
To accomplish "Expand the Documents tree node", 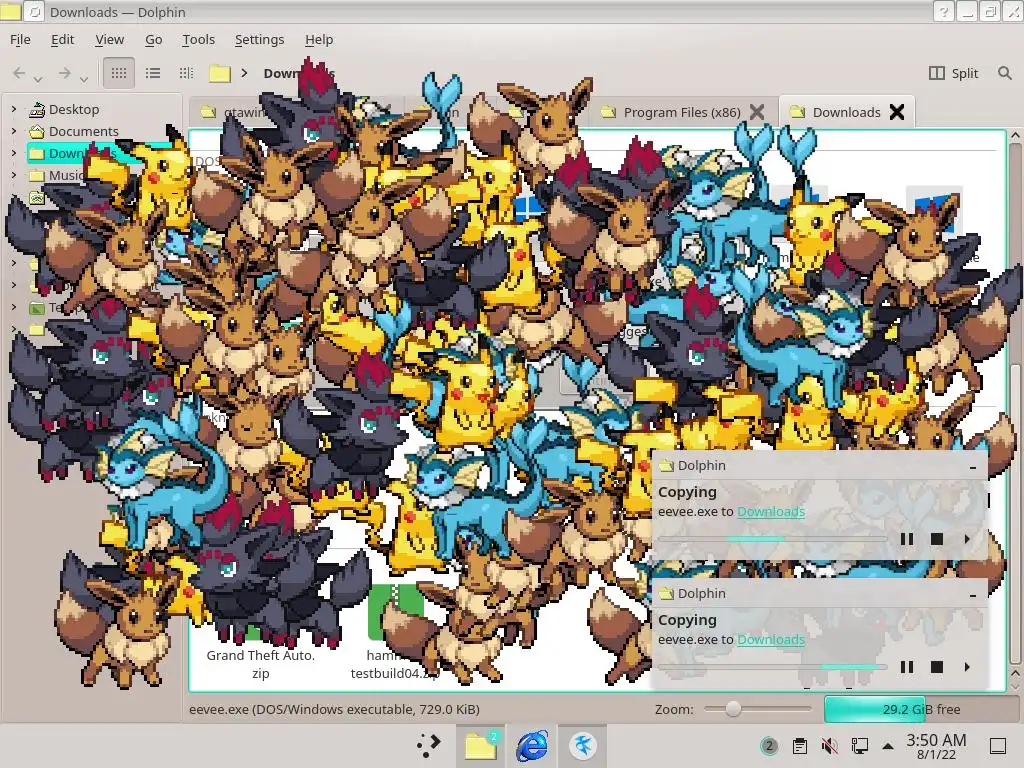I will coord(14,131).
